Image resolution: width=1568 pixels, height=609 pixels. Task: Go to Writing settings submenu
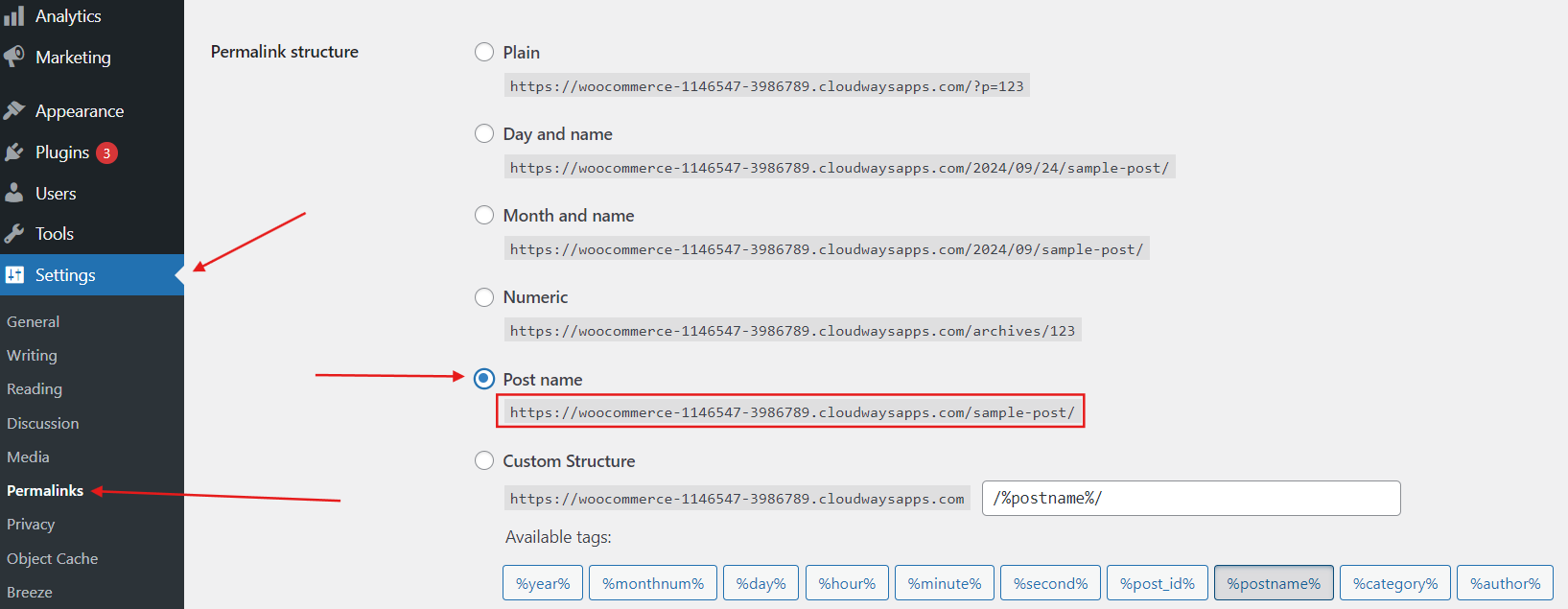click(33, 356)
